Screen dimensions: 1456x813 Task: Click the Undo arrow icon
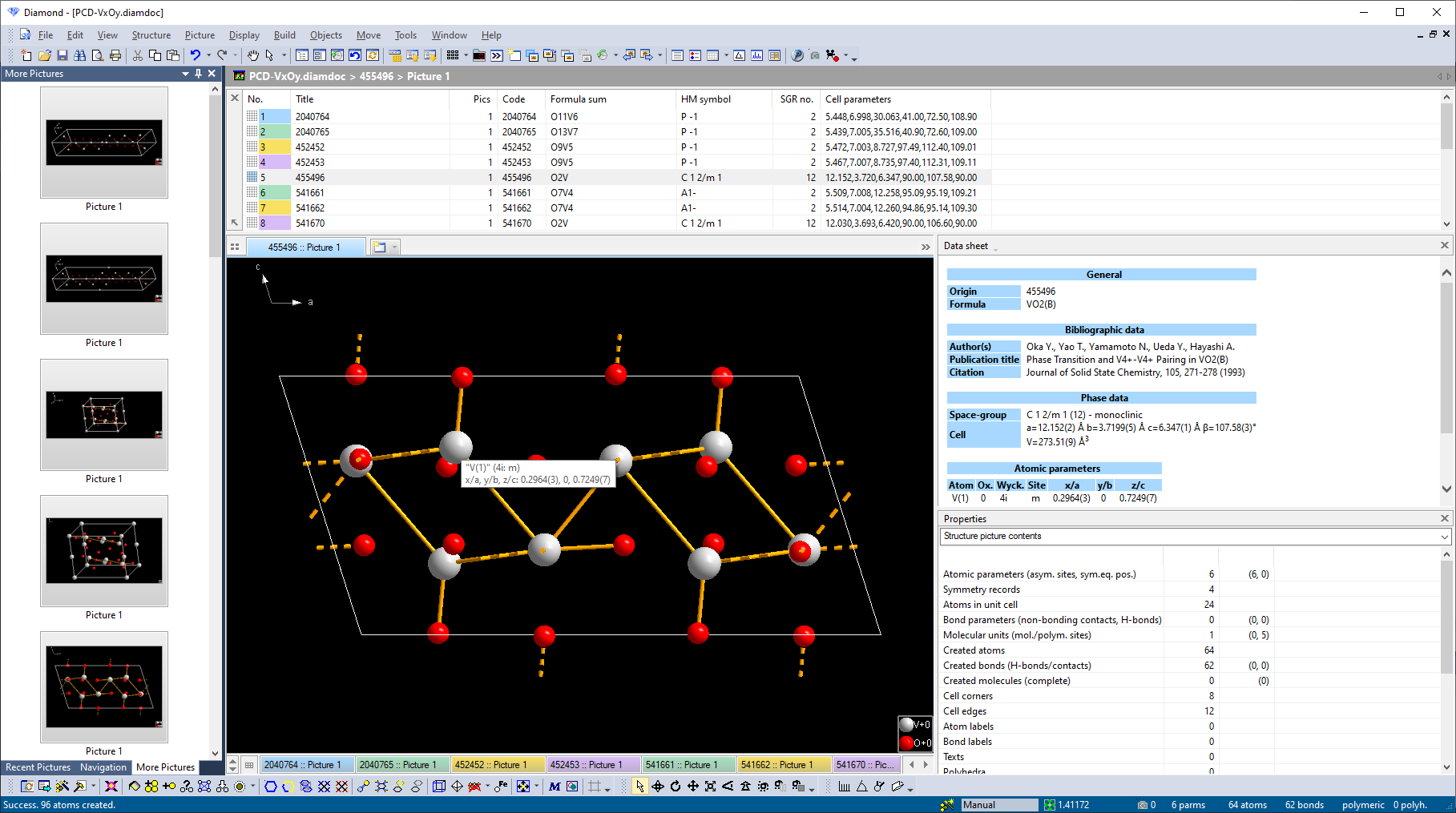195,55
